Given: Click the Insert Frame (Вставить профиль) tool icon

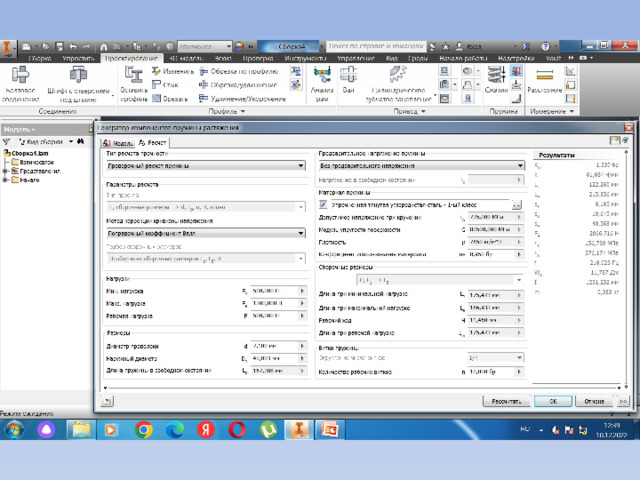Looking at the screenshot, I should pyautogui.click(x=134, y=78).
